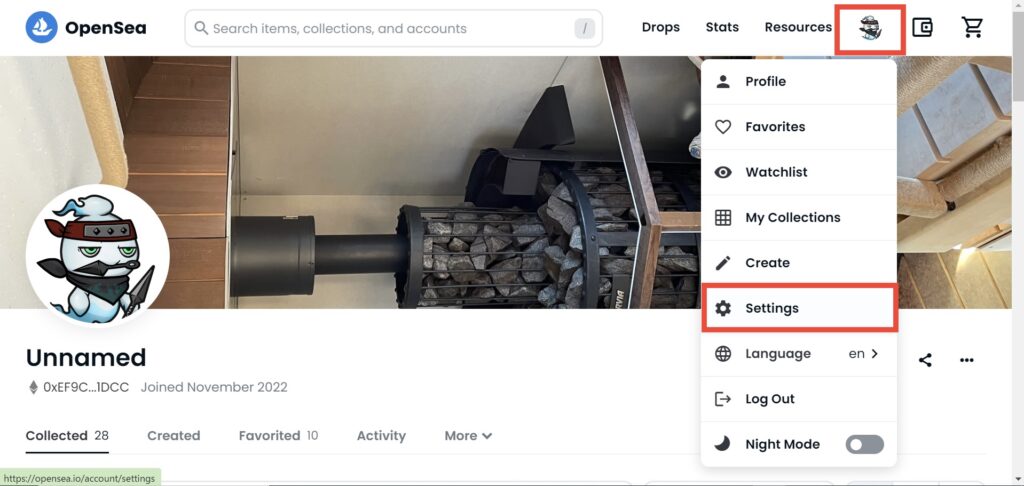Open the wallet icon in header
This screenshot has height=486, width=1024.
click(922, 28)
